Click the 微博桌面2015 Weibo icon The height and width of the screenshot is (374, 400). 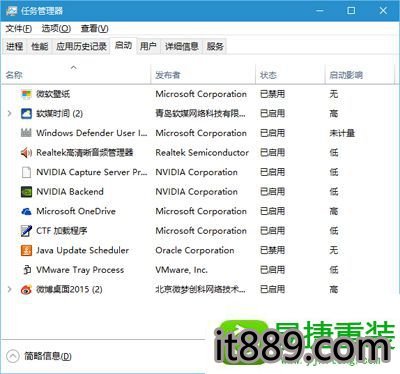26,289
